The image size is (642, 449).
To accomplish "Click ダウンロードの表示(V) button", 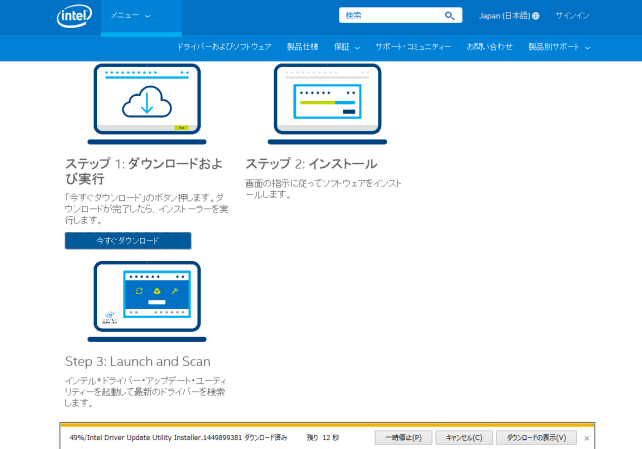I will point(536,438).
